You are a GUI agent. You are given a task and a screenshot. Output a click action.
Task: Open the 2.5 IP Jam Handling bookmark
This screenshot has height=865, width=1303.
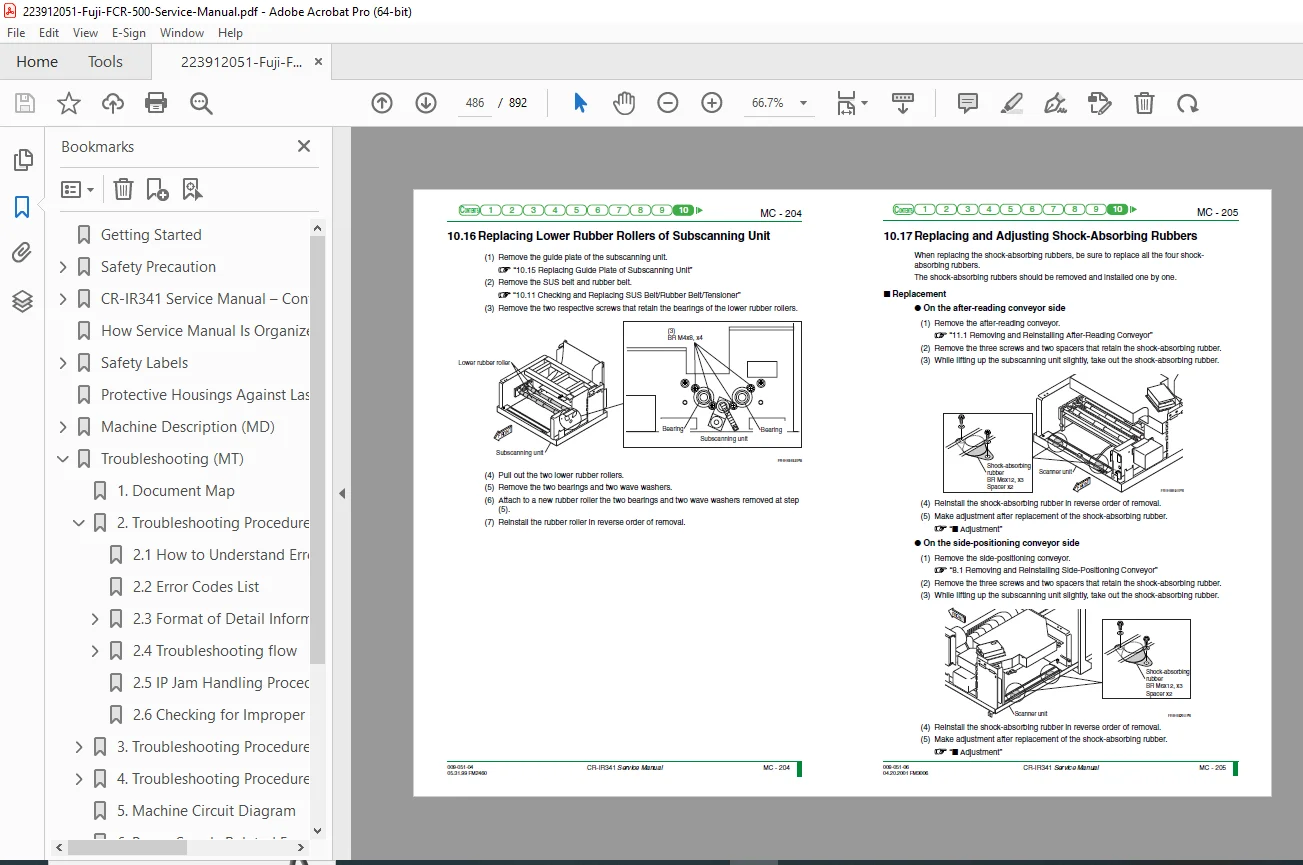point(219,683)
